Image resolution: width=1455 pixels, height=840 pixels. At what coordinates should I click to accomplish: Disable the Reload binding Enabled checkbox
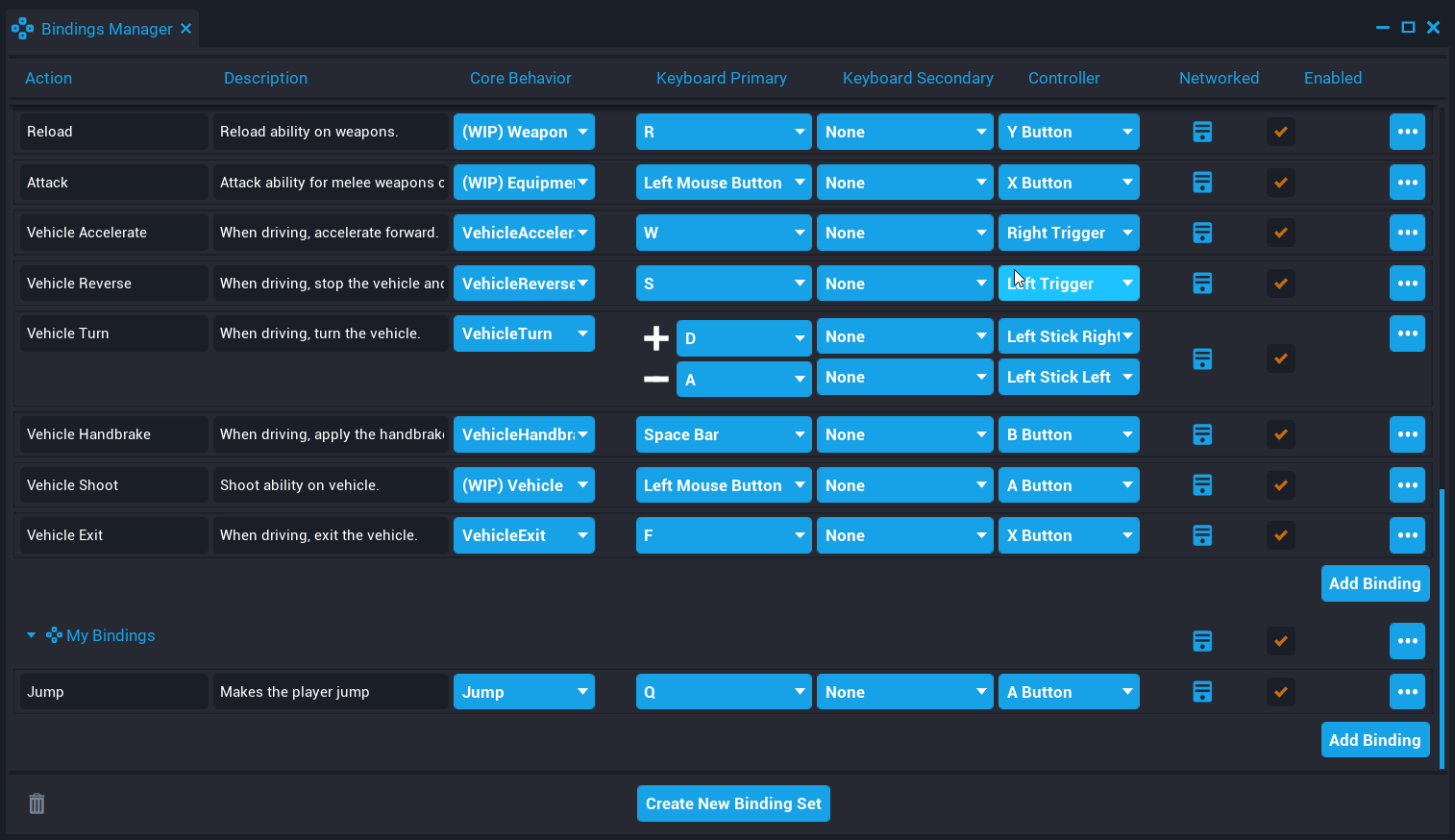1280,132
